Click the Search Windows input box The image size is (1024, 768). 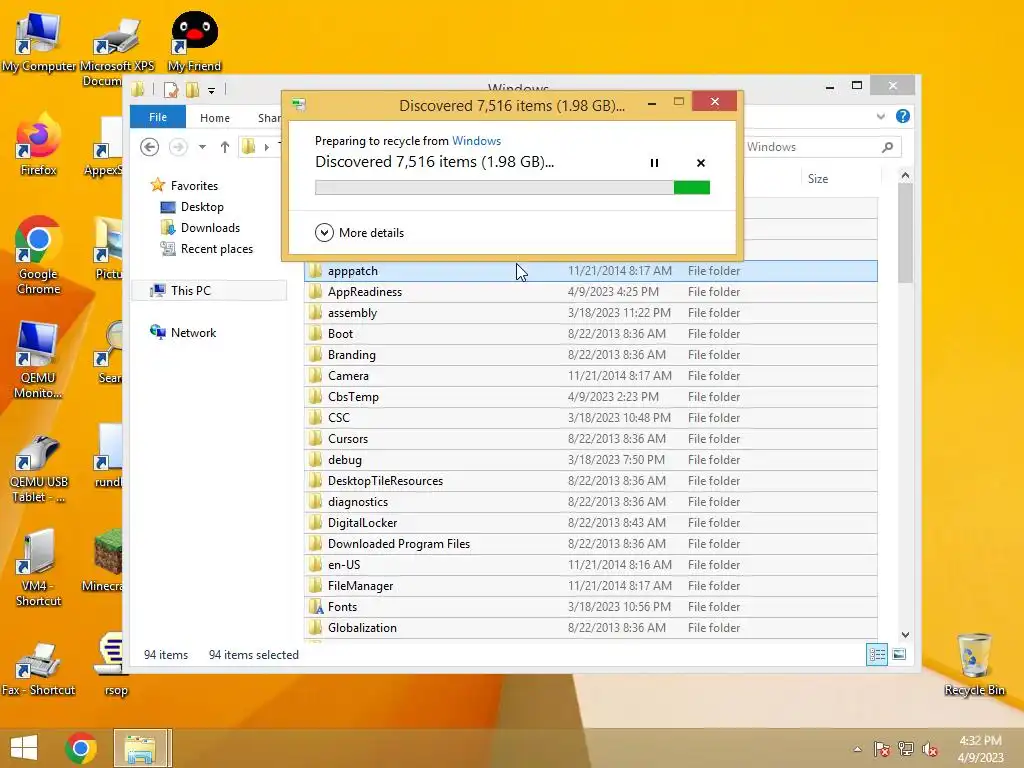click(x=810, y=147)
